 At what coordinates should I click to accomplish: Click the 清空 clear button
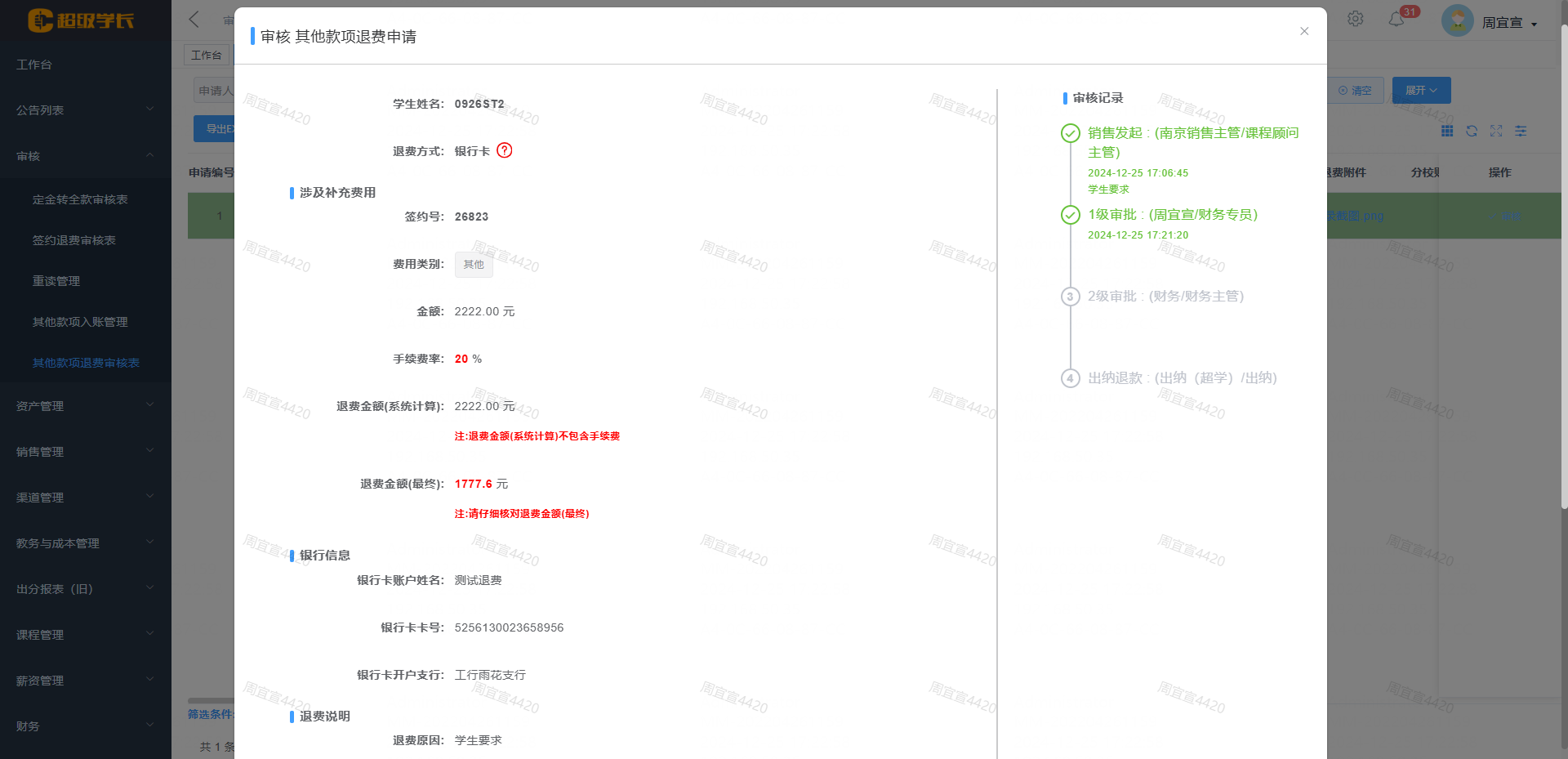[x=1356, y=91]
